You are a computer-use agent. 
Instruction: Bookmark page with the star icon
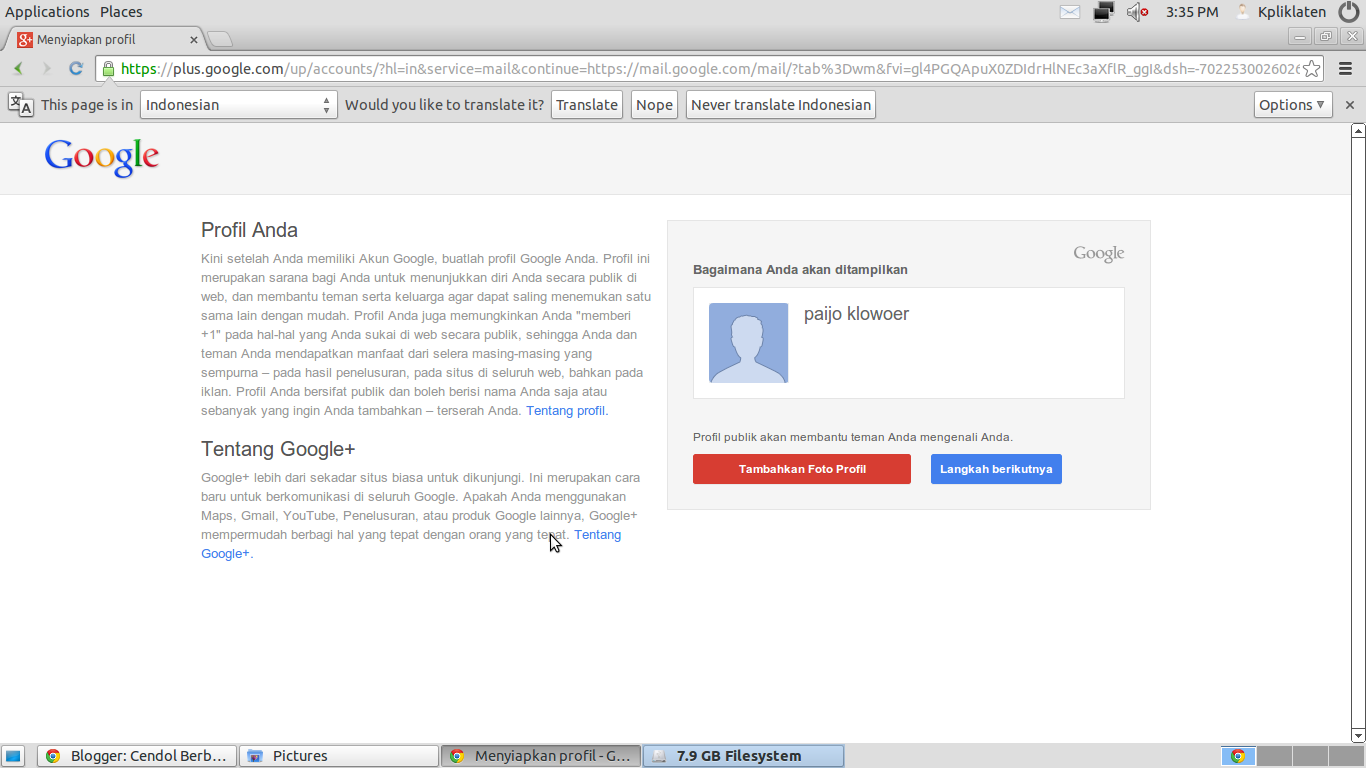point(1312,69)
